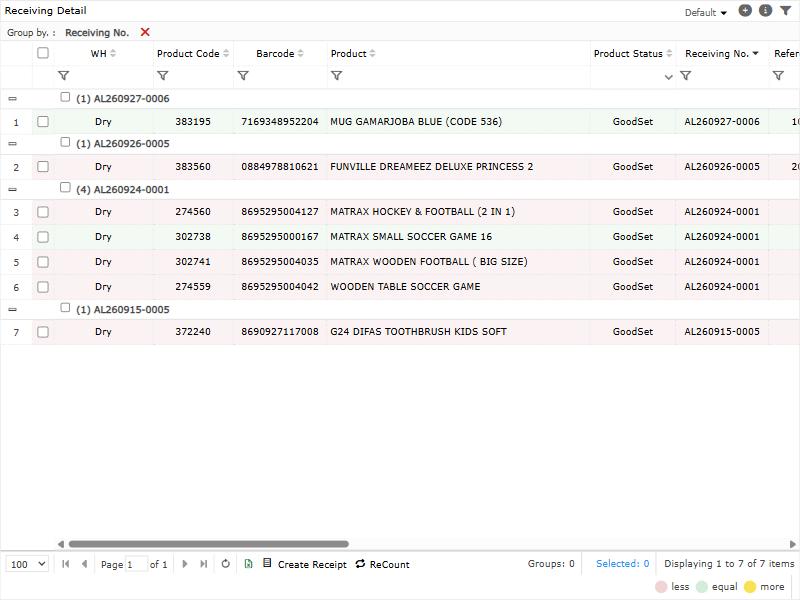Click 'Displaying 1 to 7 of 7 items' text
Viewport: 800px width, 600px height.
[x=729, y=563]
